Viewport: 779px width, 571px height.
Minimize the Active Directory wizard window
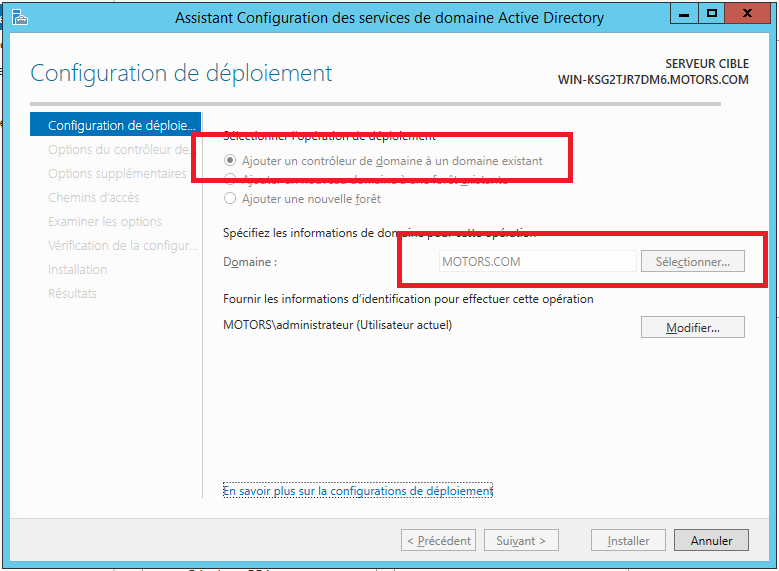pos(682,14)
